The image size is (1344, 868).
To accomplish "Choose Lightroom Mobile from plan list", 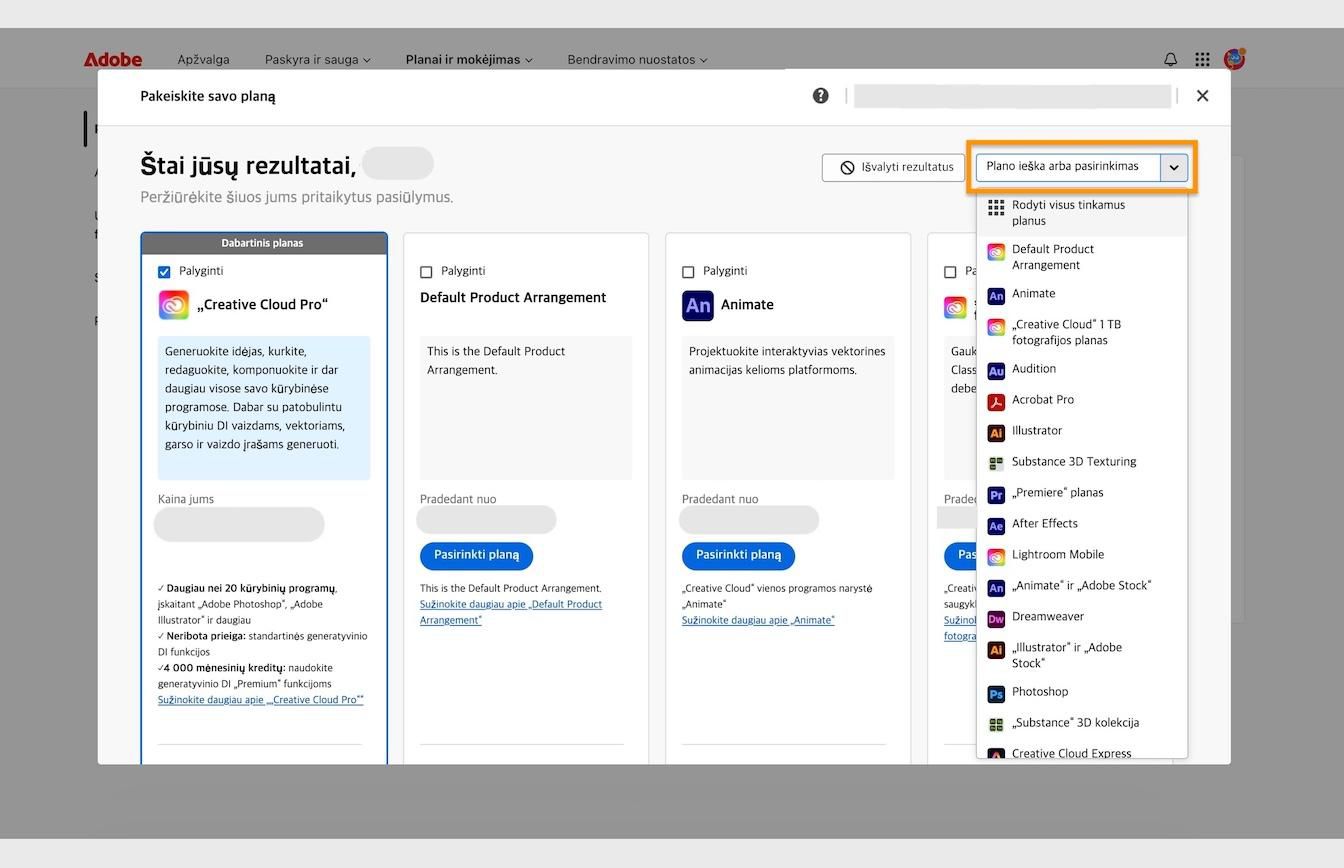I will tap(1082, 555).
